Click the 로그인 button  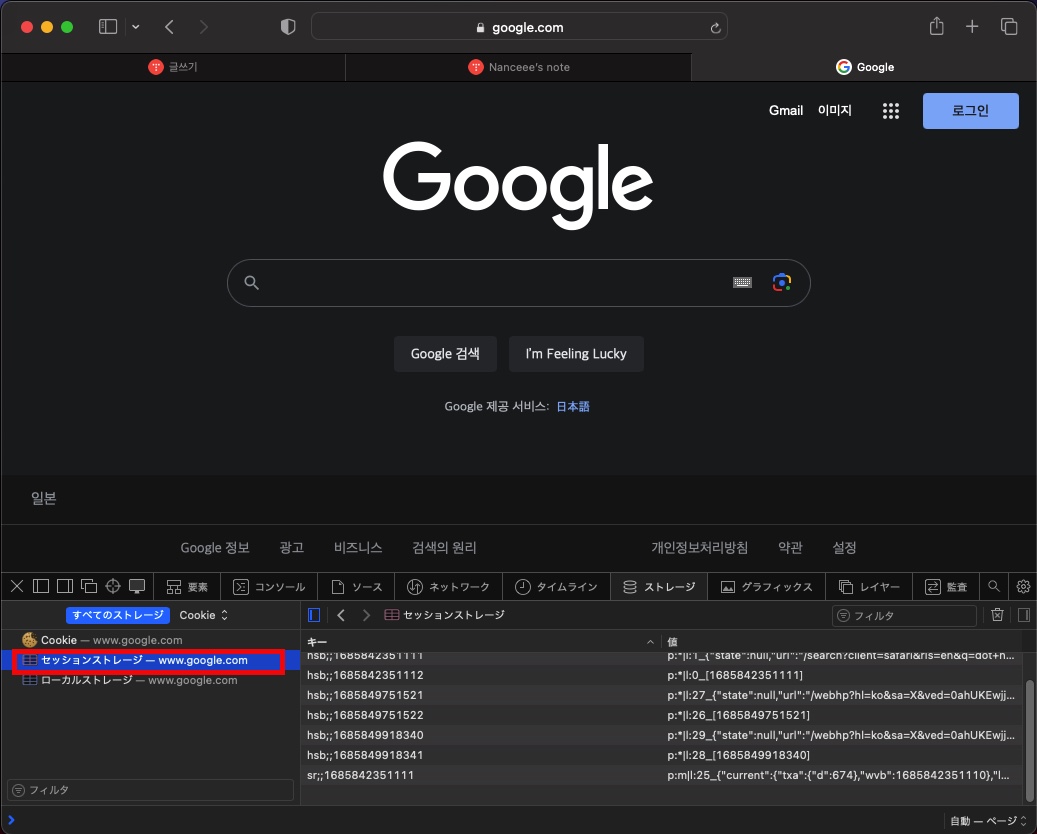coord(970,110)
